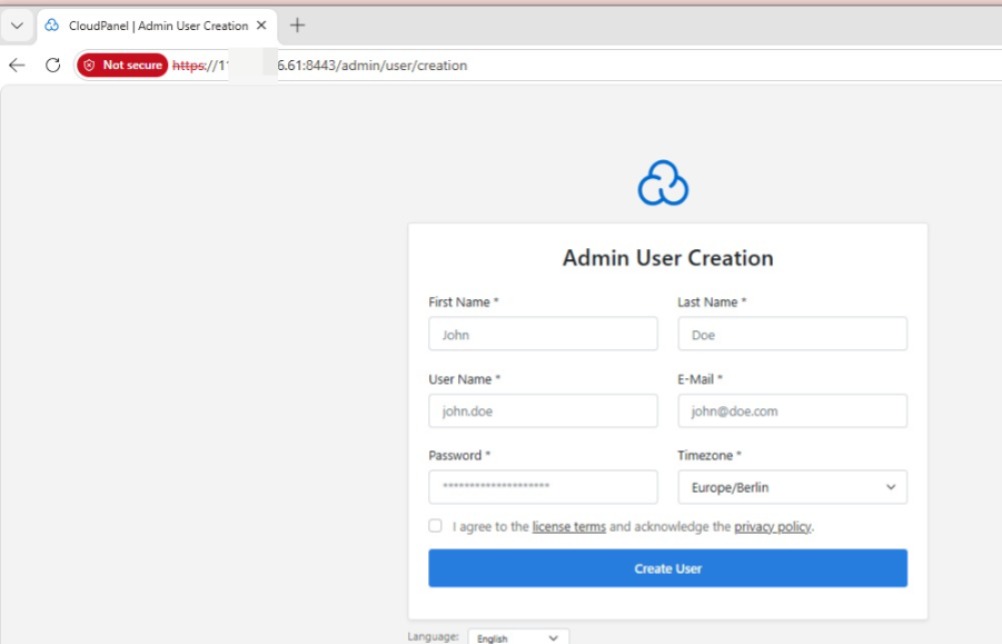Focus the First Name input field
The image size is (1002, 644).
[x=543, y=334]
